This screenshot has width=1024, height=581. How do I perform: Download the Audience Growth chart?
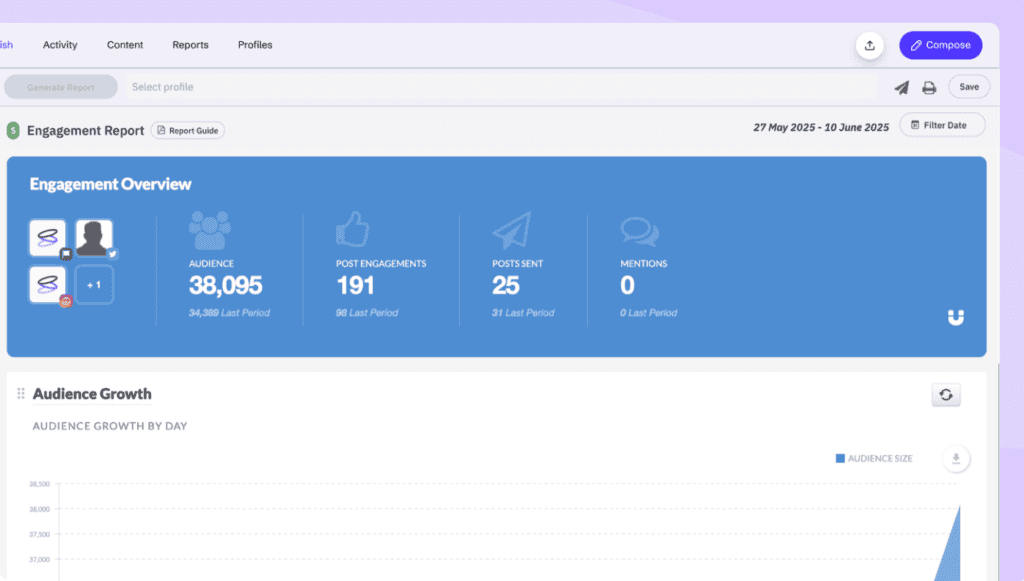(956, 459)
